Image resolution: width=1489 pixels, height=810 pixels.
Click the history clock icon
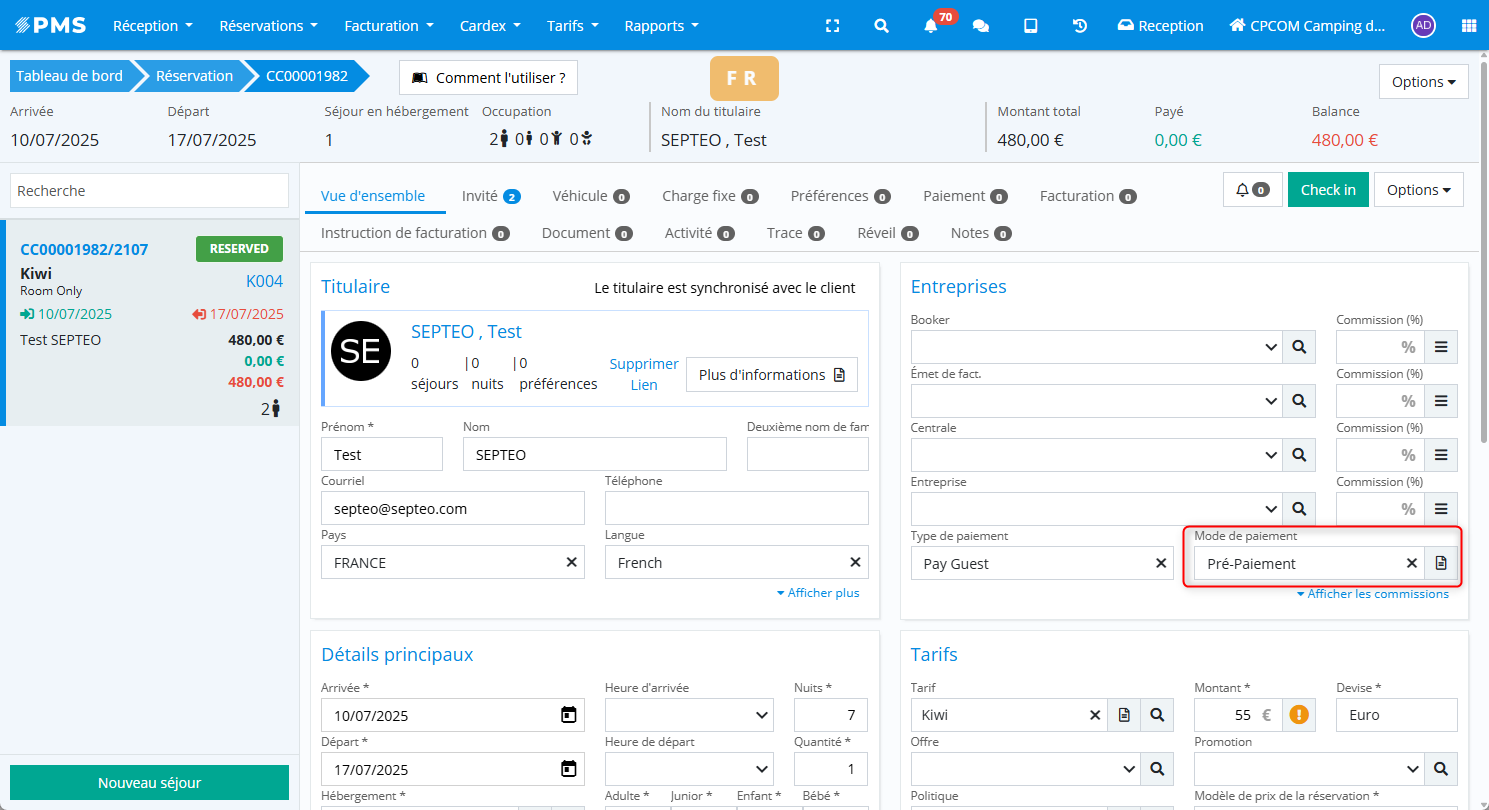(x=1080, y=26)
